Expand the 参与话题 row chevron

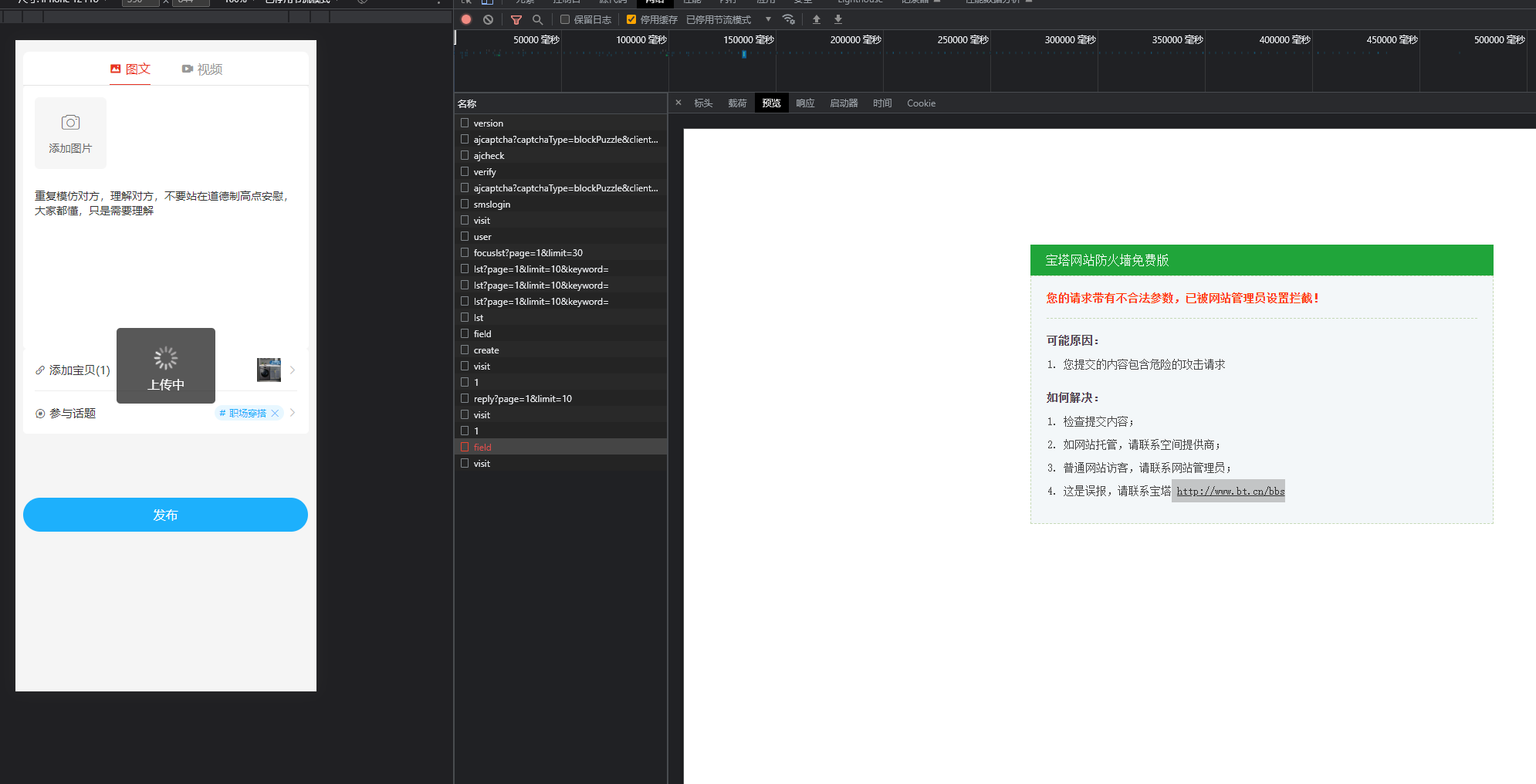point(293,413)
